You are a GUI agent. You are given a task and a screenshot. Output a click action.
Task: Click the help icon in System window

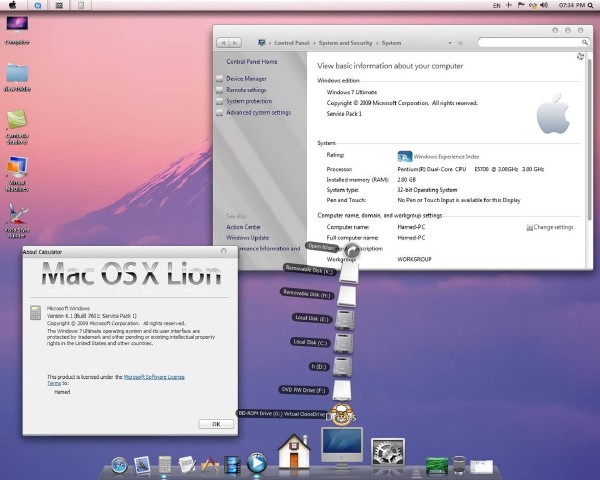(x=580, y=57)
